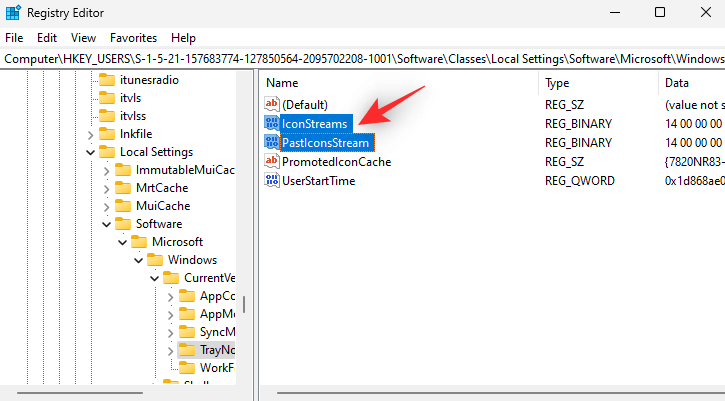Screen dimensions: 725x401
Task: Maximize the Registry Editor window
Action: (x=660, y=12)
